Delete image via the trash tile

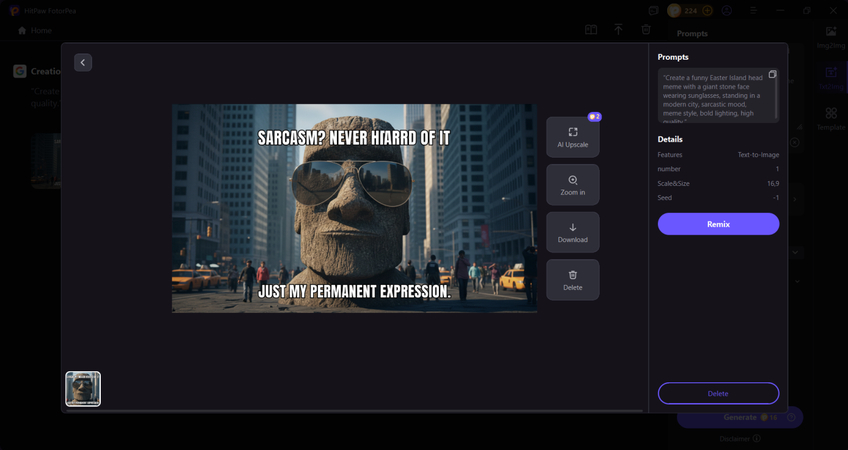pyautogui.click(x=573, y=280)
